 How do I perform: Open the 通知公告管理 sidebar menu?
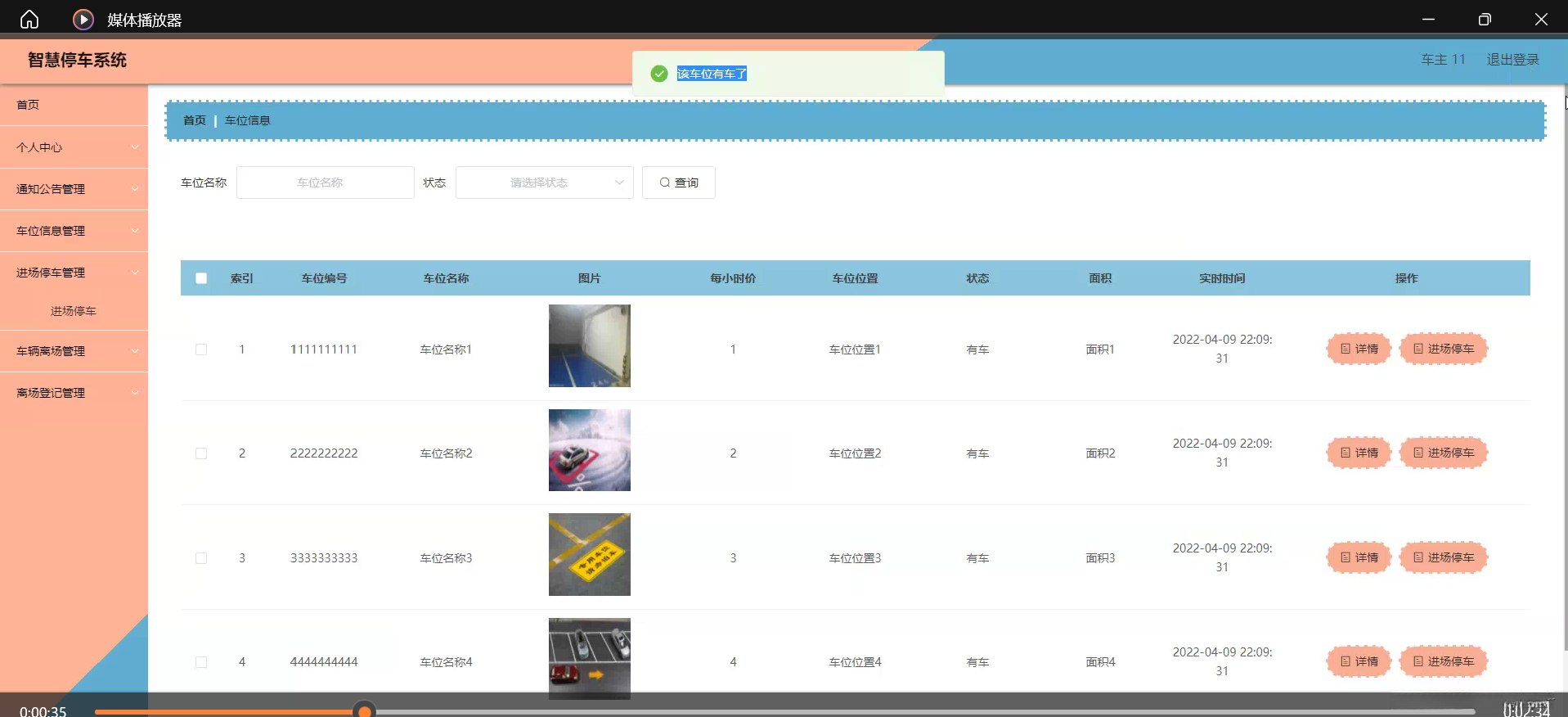point(74,189)
